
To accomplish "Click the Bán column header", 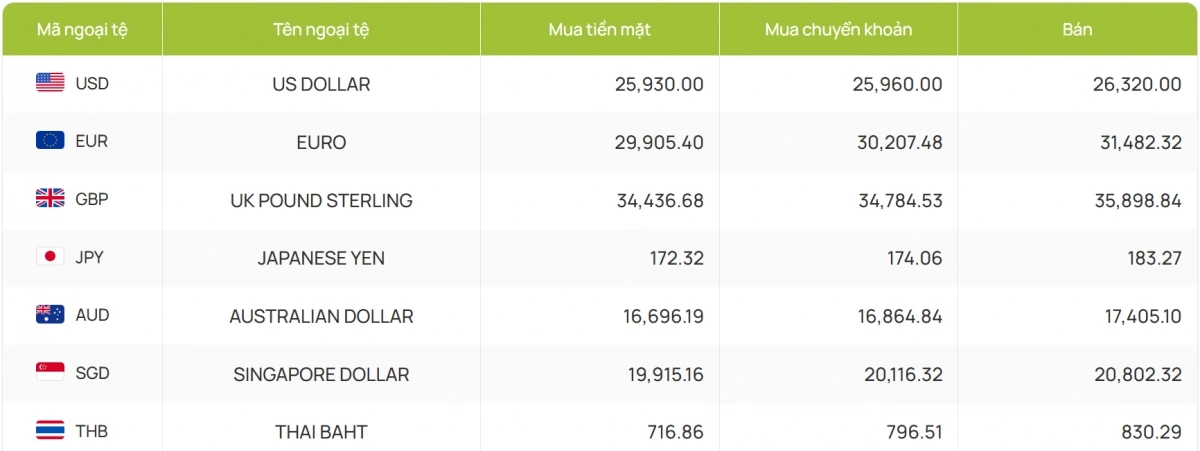I will pos(1077,29).
